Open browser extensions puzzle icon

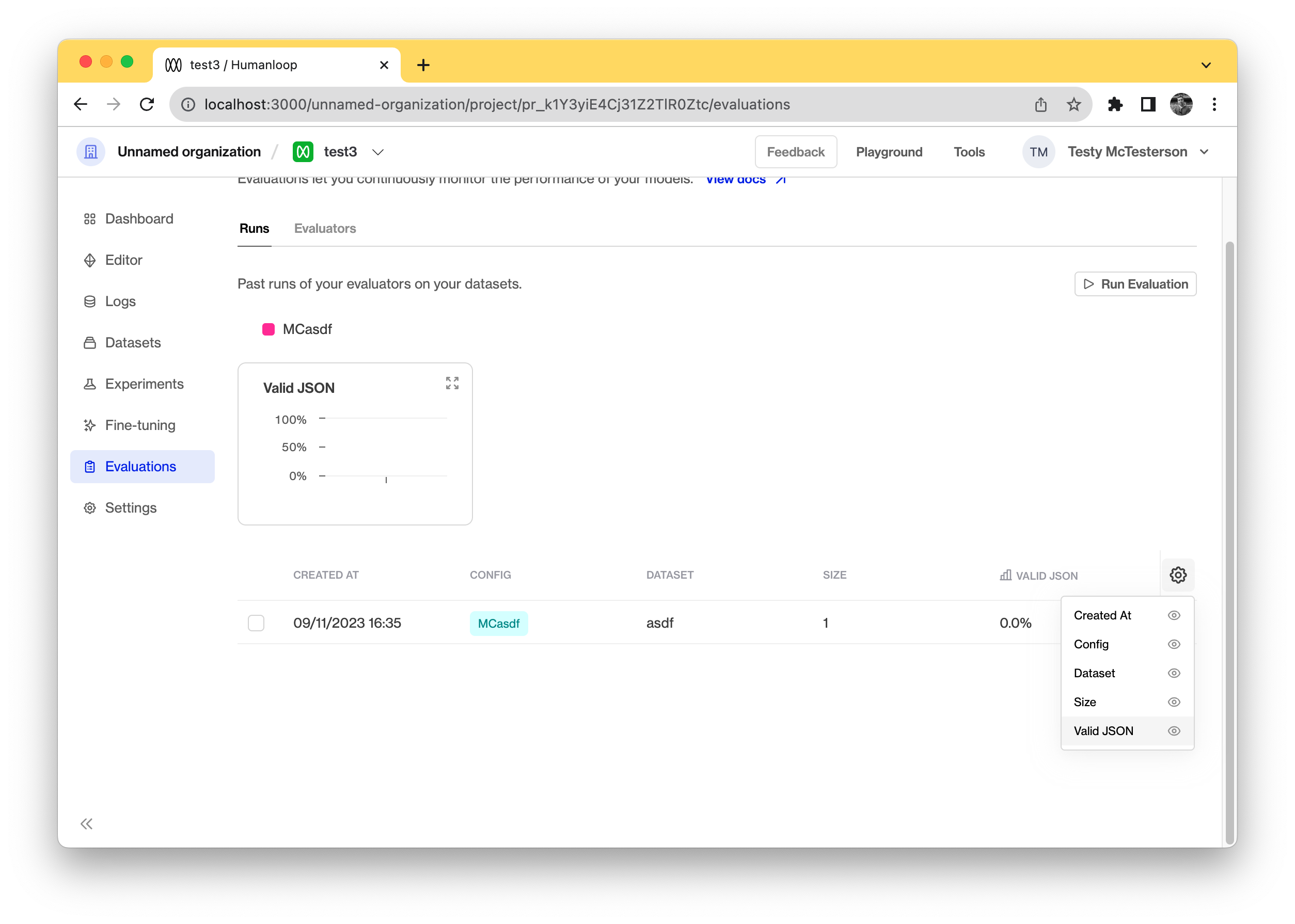tap(1115, 105)
